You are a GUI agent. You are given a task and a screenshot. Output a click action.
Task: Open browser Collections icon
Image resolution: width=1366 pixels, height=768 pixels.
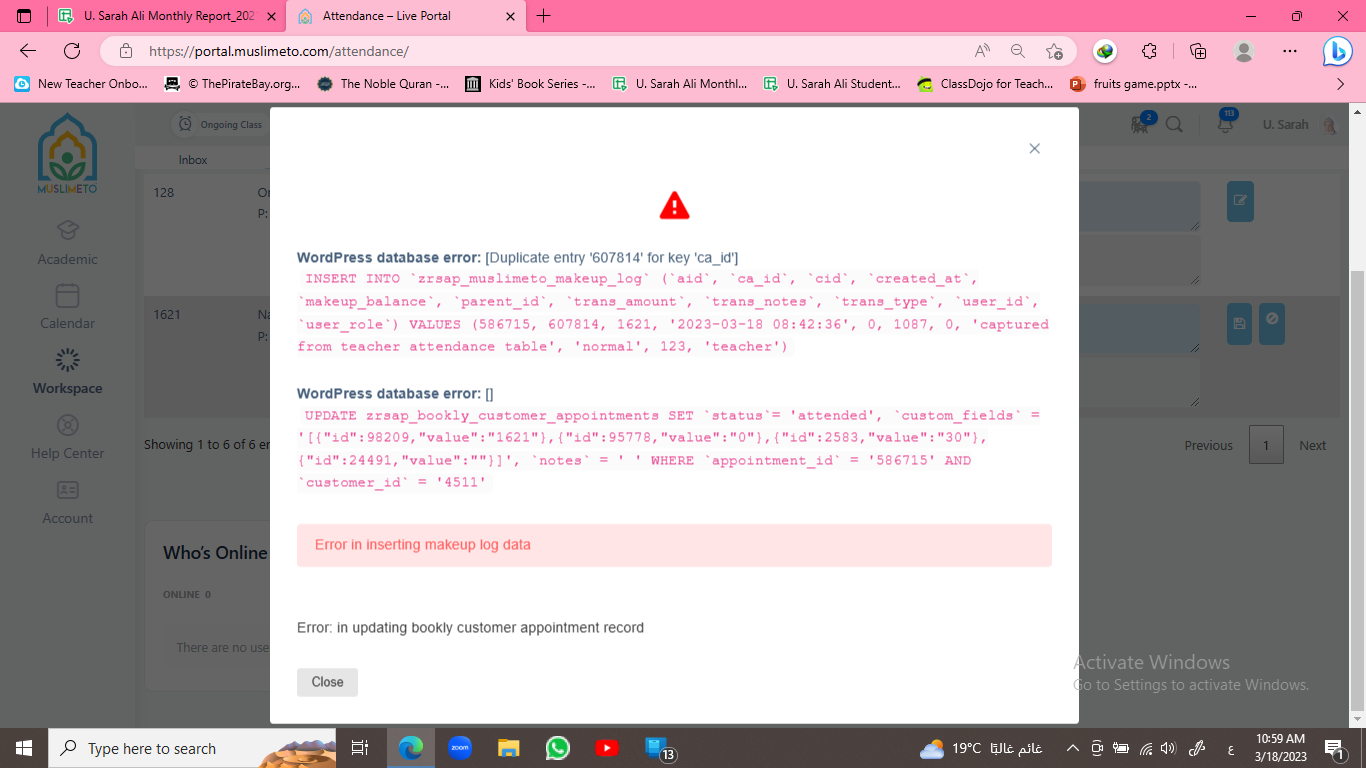[1198, 51]
